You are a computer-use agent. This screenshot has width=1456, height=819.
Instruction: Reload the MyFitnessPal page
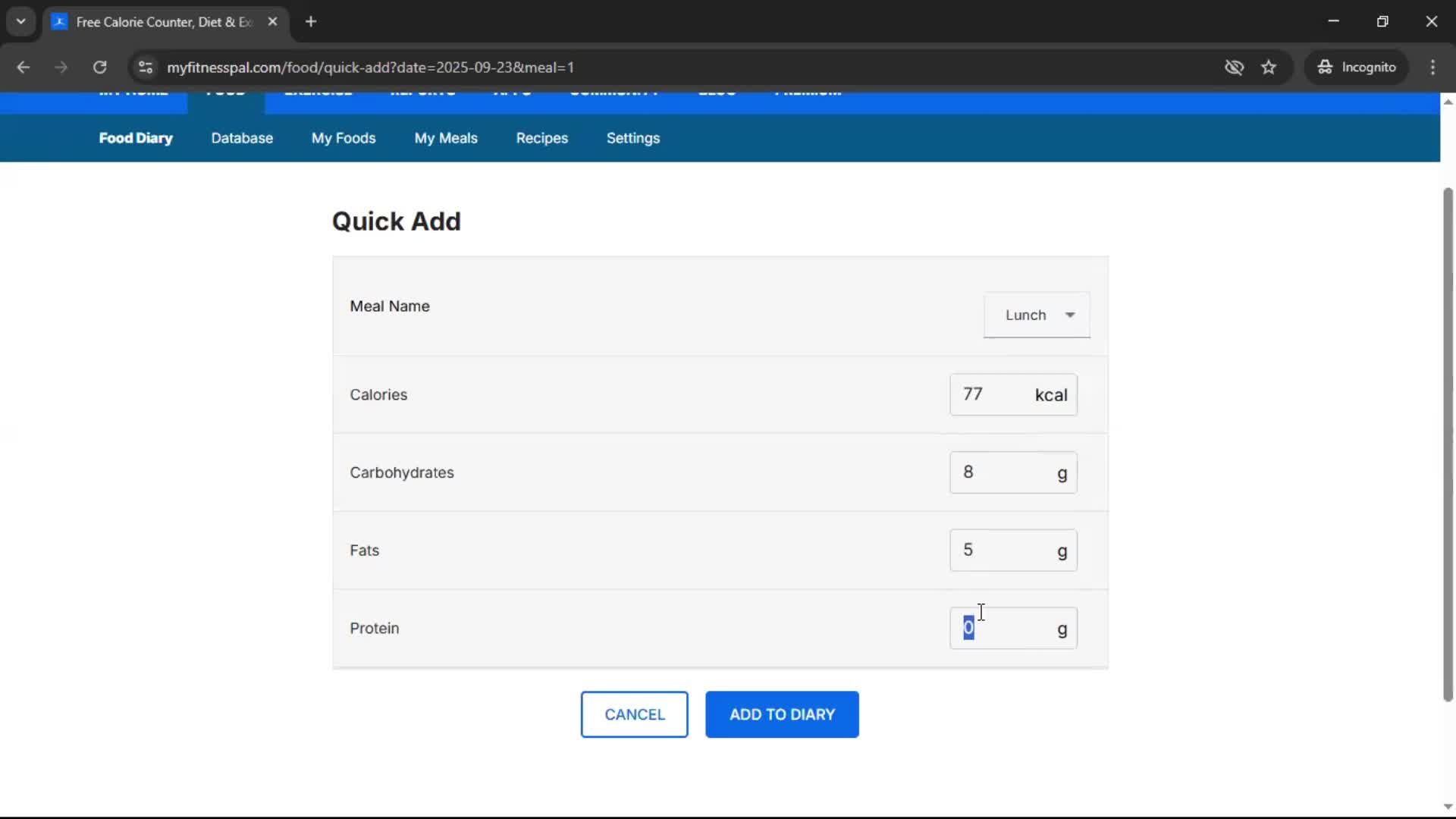pyautogui.click(x=99, y=67)
